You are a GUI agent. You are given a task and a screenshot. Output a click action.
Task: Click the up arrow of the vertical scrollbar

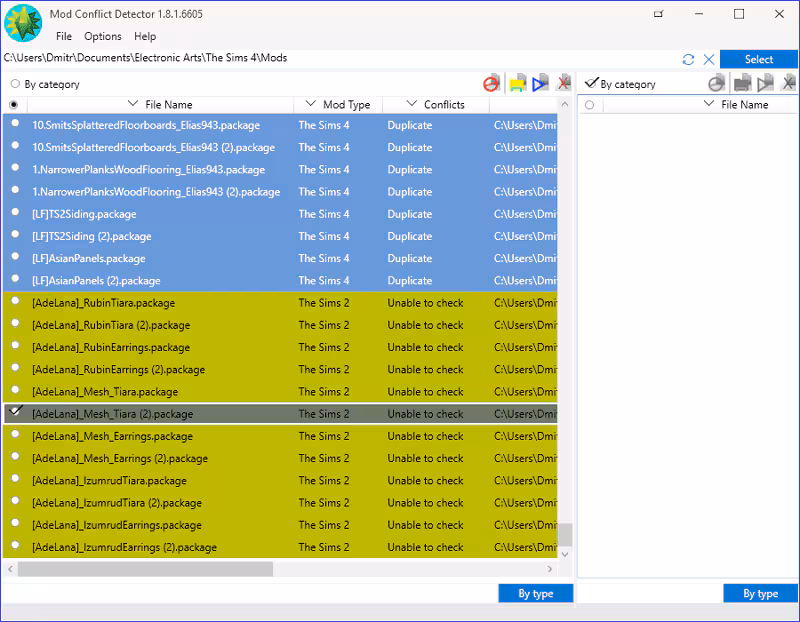tap(565, 104)
